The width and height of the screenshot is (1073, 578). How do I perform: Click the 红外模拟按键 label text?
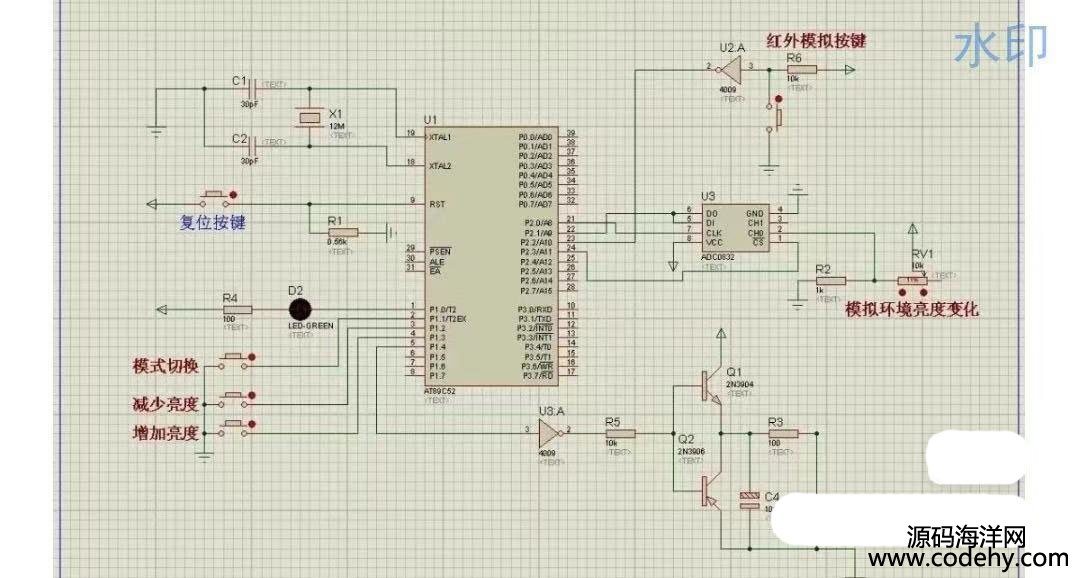816,42
